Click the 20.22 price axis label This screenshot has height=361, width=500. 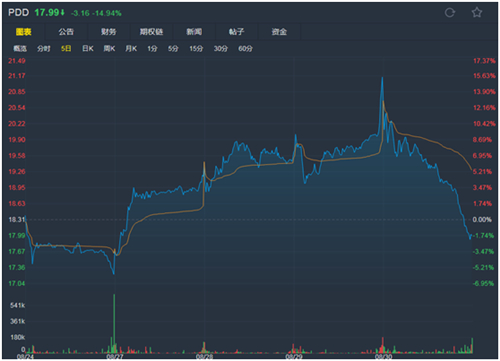coord(17,124)
